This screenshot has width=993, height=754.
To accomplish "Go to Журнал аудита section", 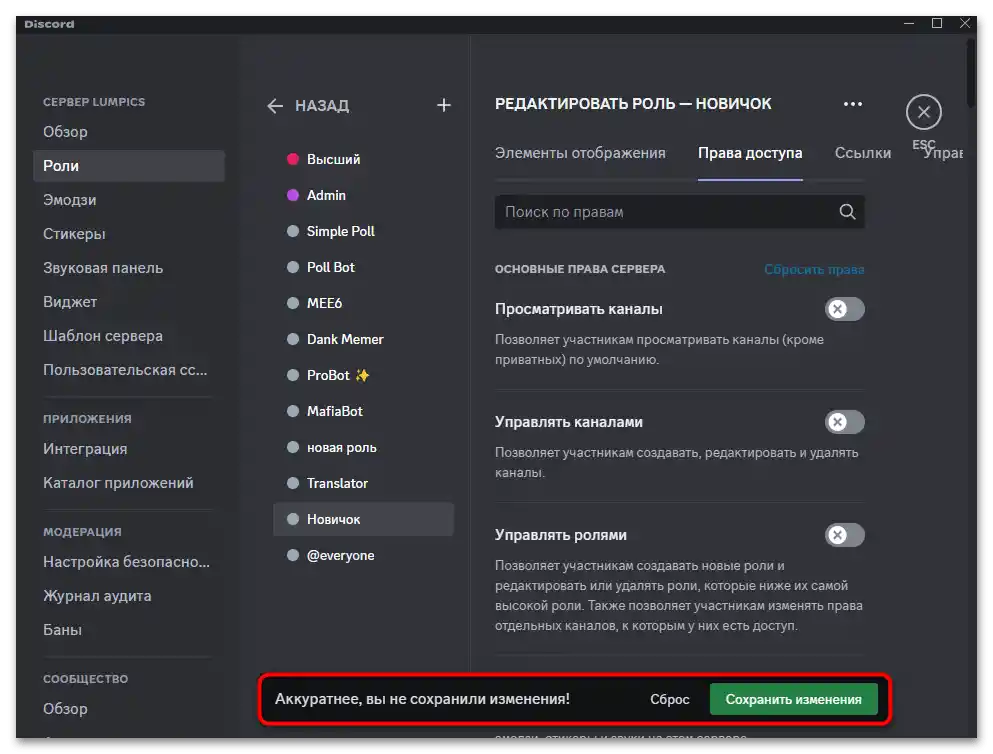I will pyautogui.click(x=97, y=596).
